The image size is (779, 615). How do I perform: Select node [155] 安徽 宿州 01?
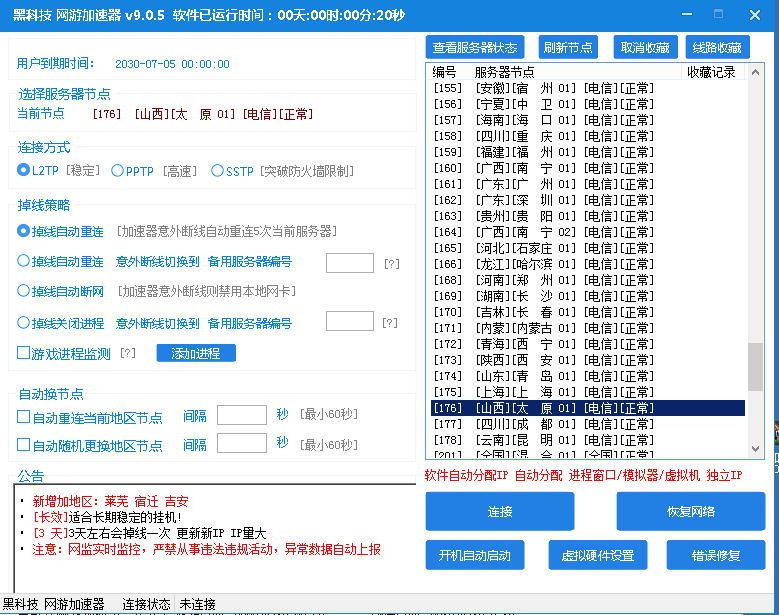click(x=588, y=88)
